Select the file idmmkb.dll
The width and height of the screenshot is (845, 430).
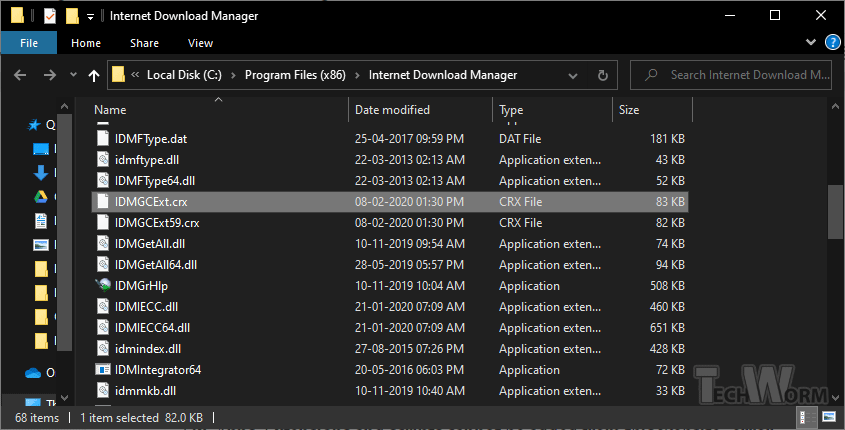tap(390, 391)
